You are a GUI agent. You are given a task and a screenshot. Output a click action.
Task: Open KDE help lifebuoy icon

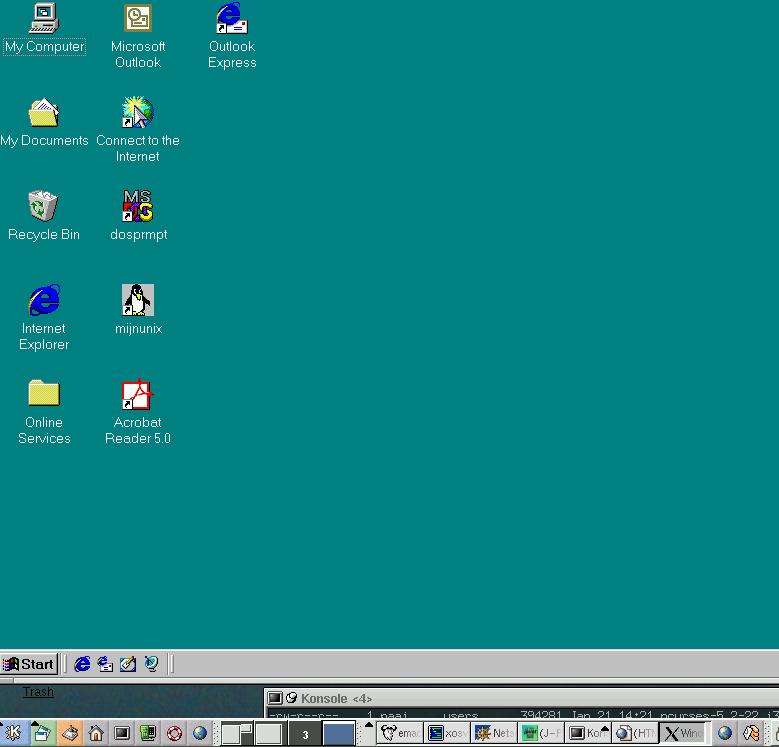coord(174,733)
